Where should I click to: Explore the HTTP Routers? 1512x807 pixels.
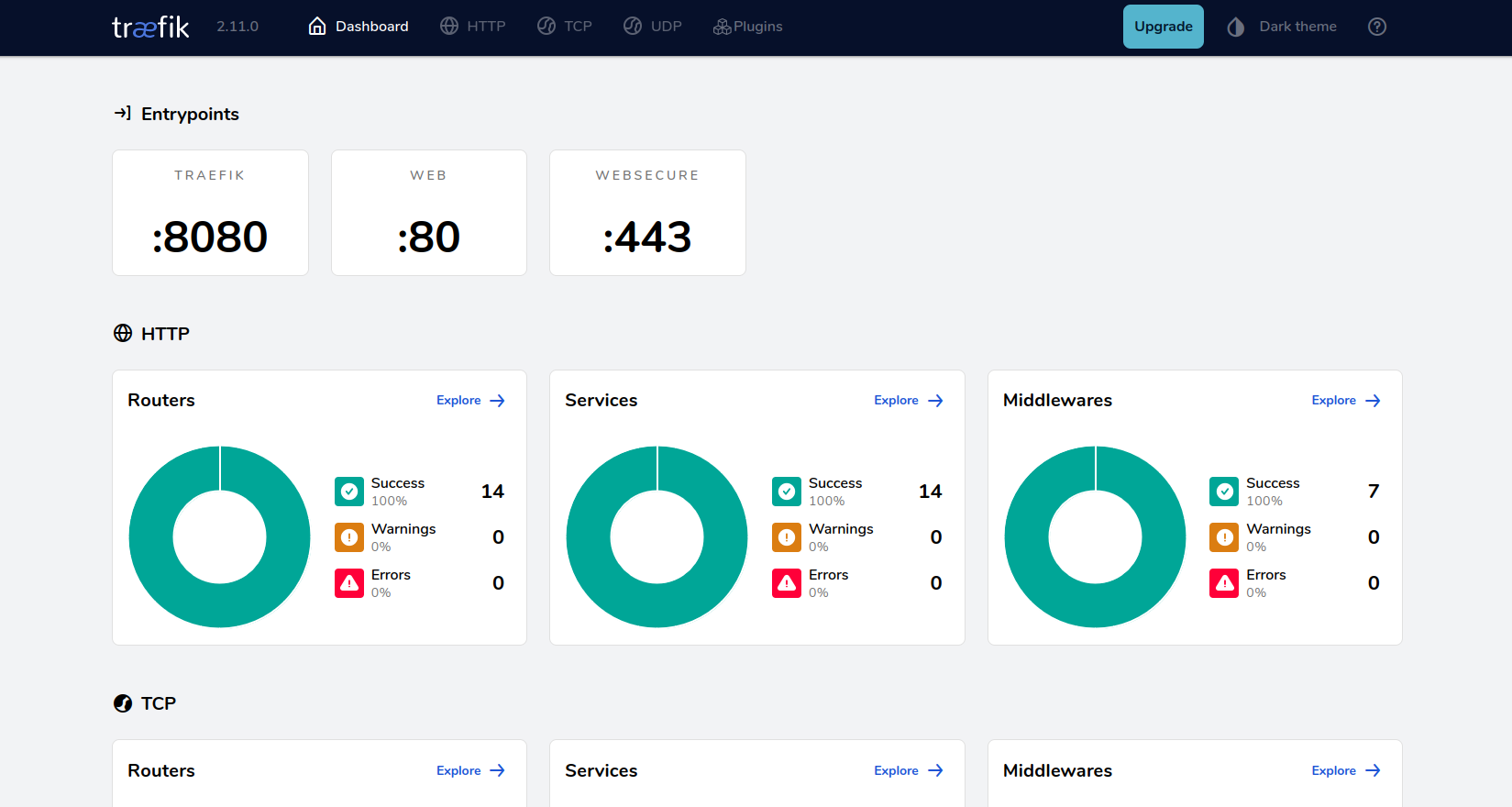pyautogui.click(x=471, y=401)
